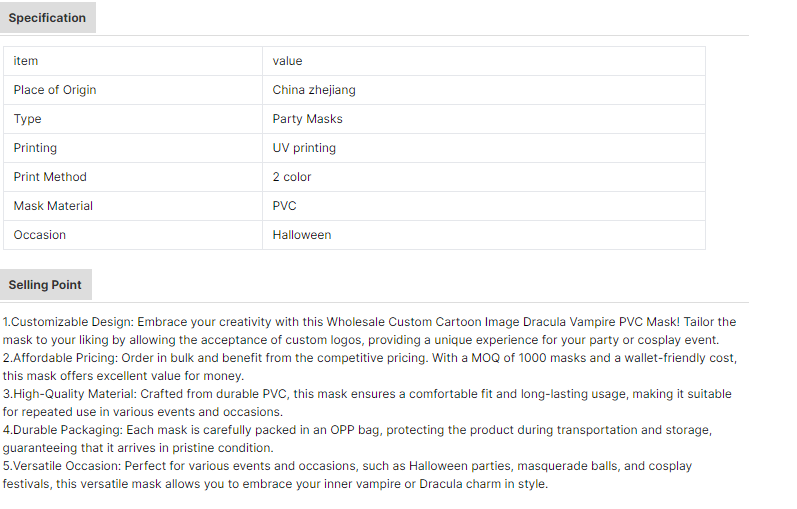This screenshot has height=509, width=797.
Task: Click the Printing label cell
Action: (x=133, y=148)
